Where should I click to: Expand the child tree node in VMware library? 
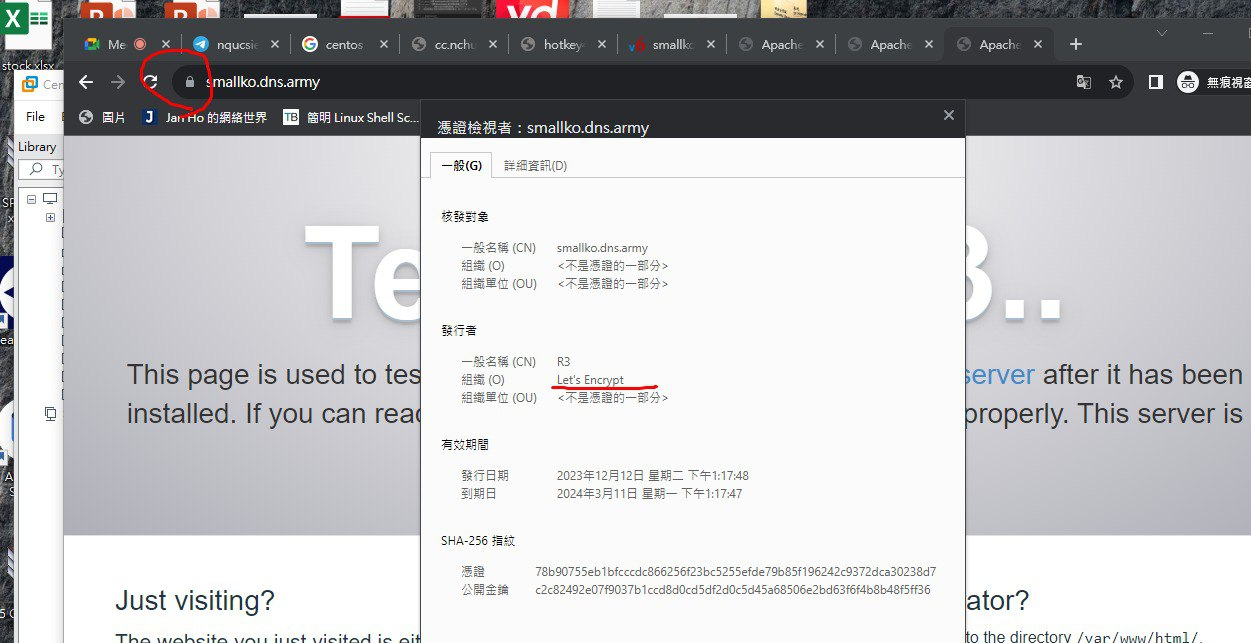click(50, 217)
